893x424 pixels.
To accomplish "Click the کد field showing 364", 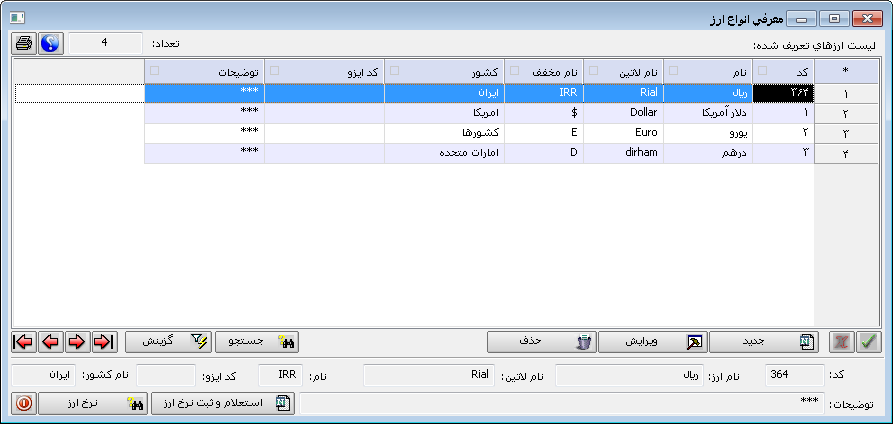I will (794, 375).
